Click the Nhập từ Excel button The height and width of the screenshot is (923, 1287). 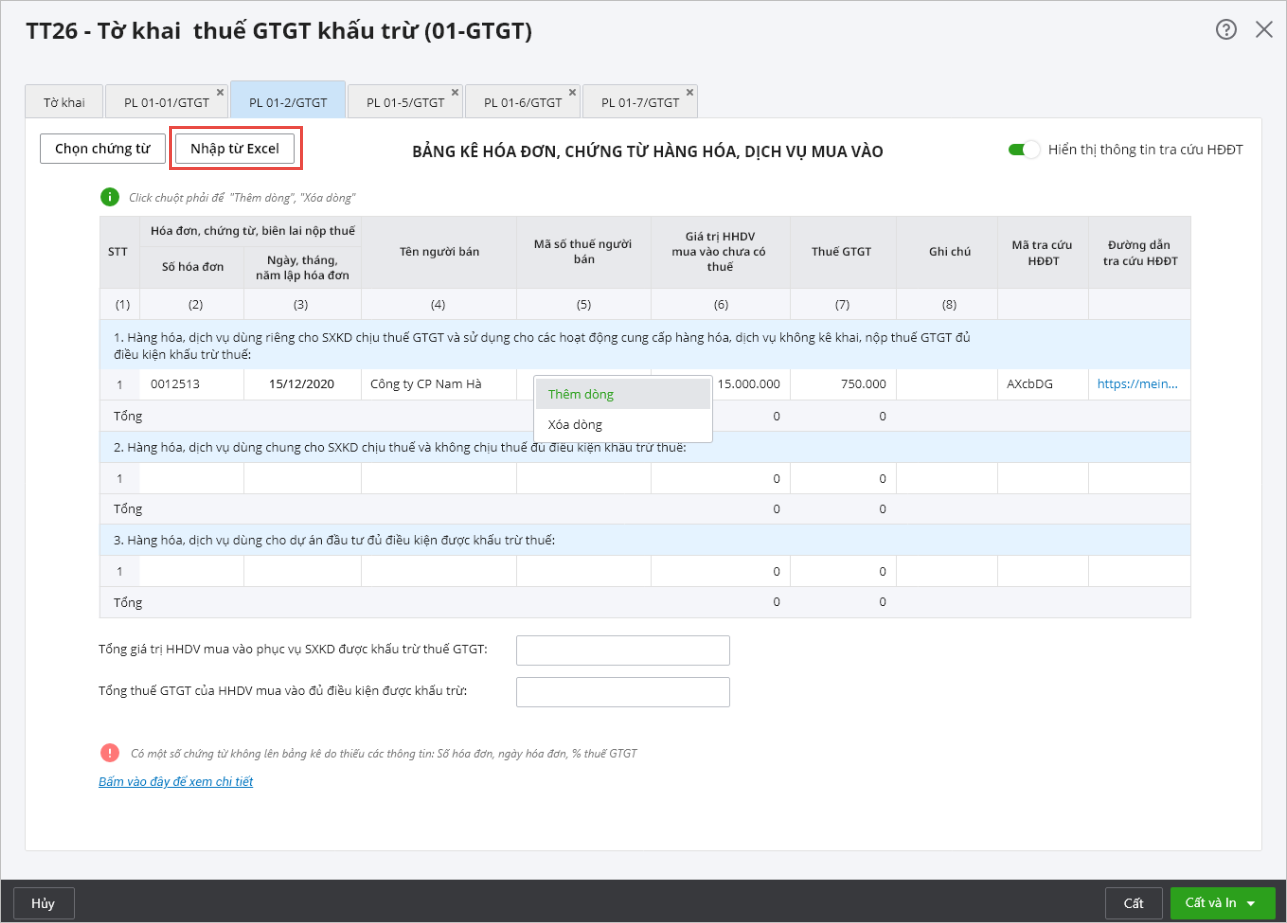[235, 149]
